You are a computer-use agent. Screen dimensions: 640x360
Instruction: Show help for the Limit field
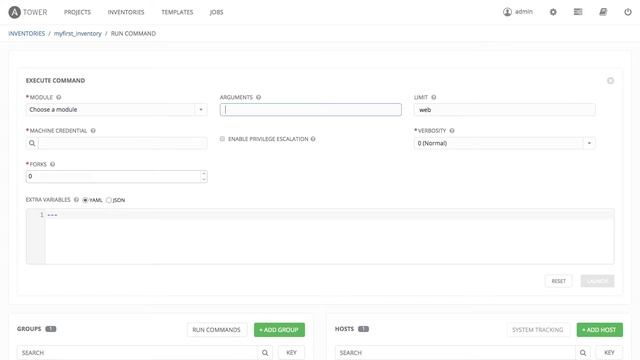click(x=433, y=97)
